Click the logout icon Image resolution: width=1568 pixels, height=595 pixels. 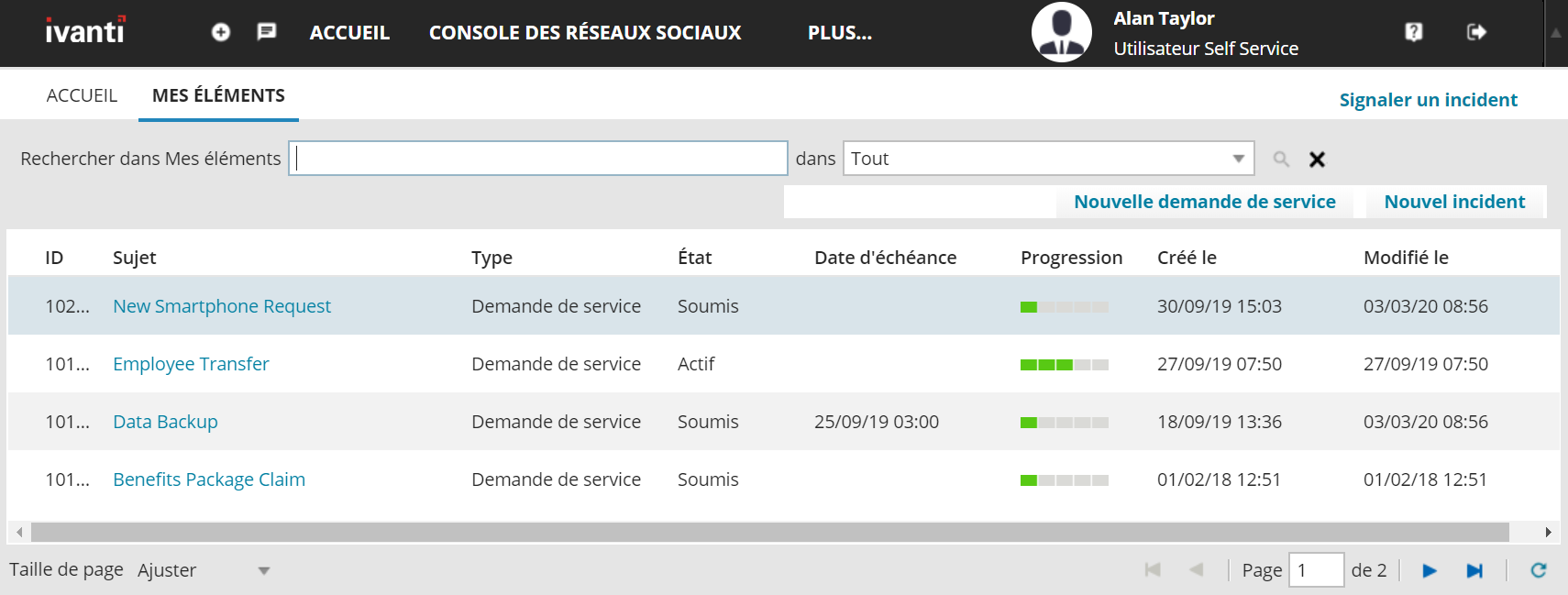coord(1476,32)
